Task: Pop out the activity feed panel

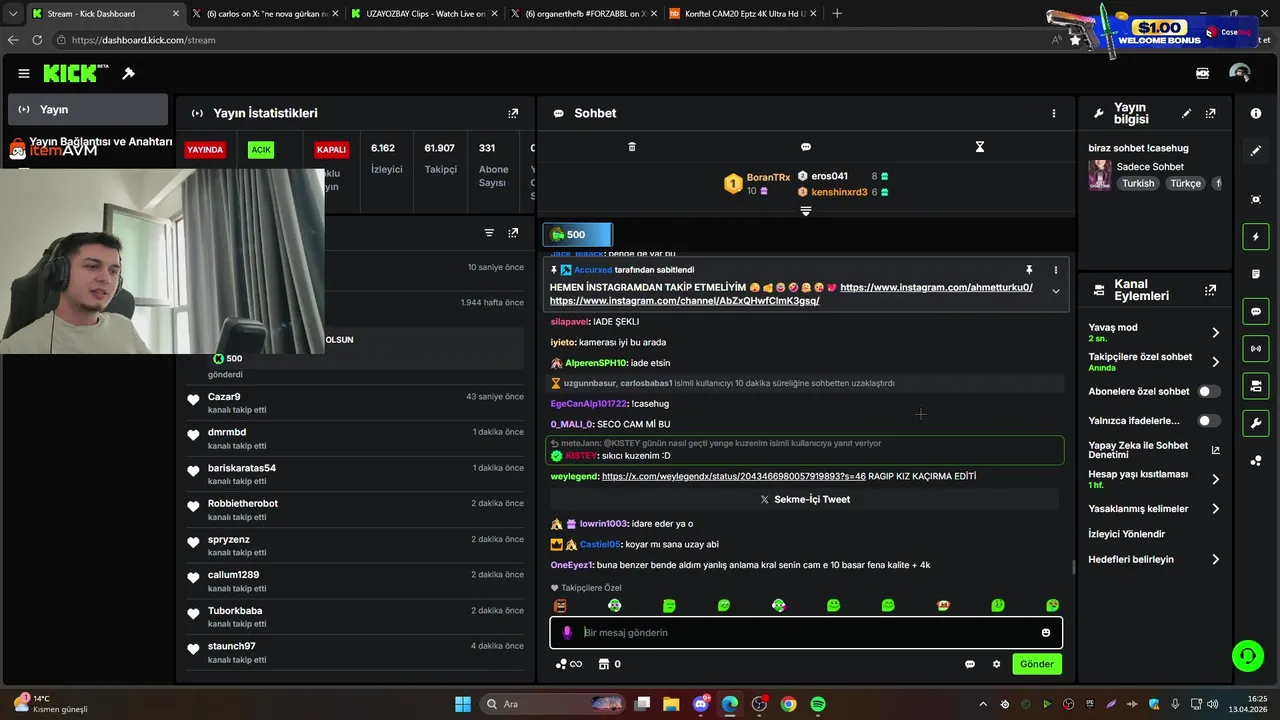Action: [x=513, y=233]
